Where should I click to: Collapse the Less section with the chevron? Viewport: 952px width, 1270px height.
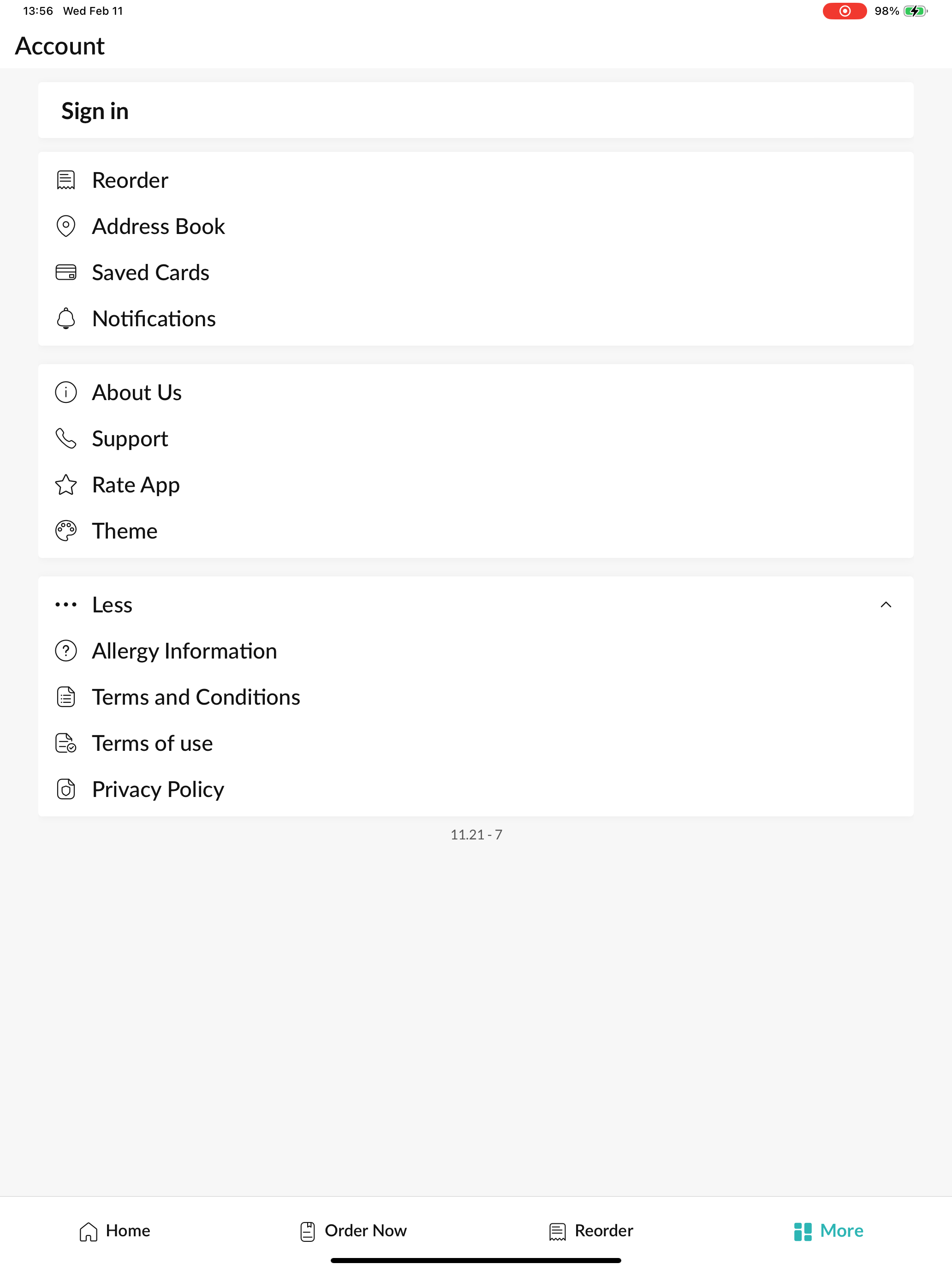pos(886,605)
